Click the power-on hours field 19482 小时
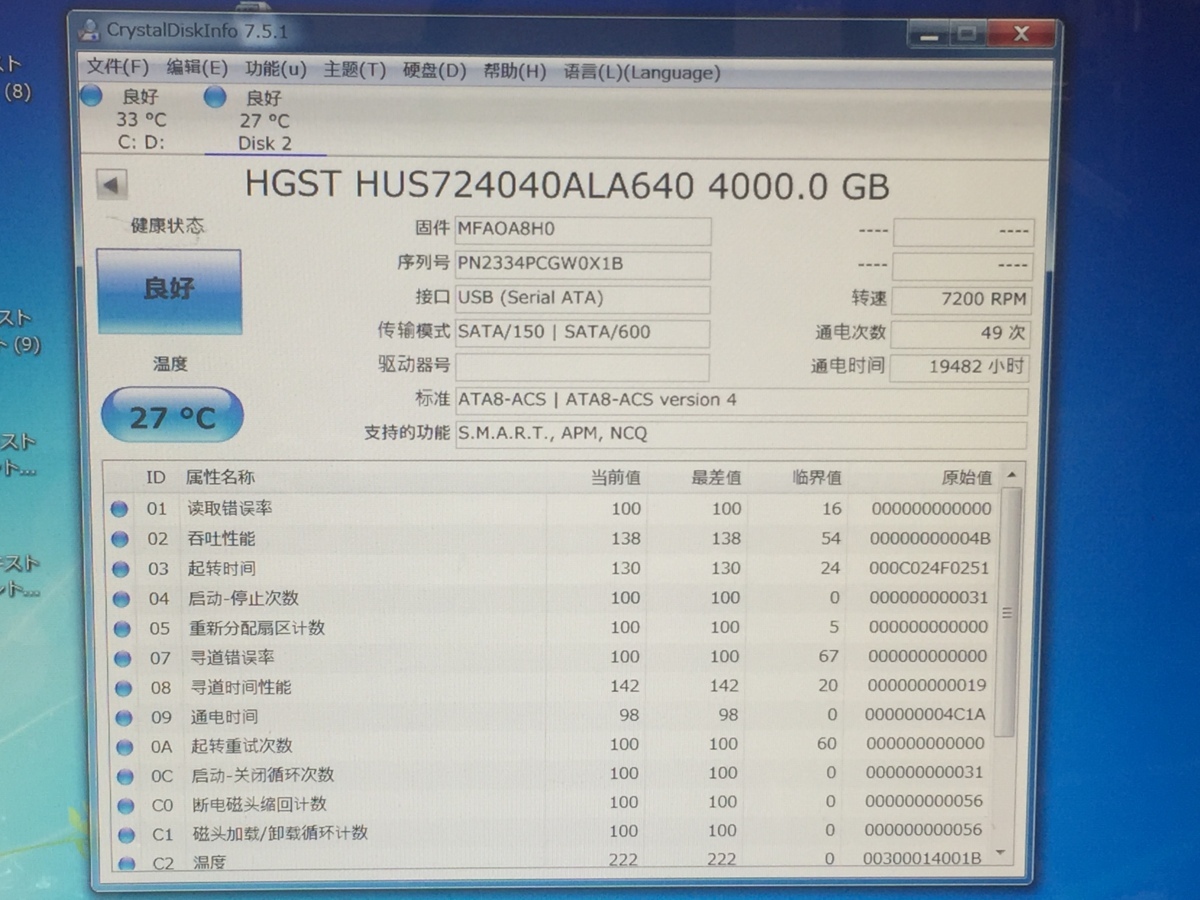 [x=959, y=367]
